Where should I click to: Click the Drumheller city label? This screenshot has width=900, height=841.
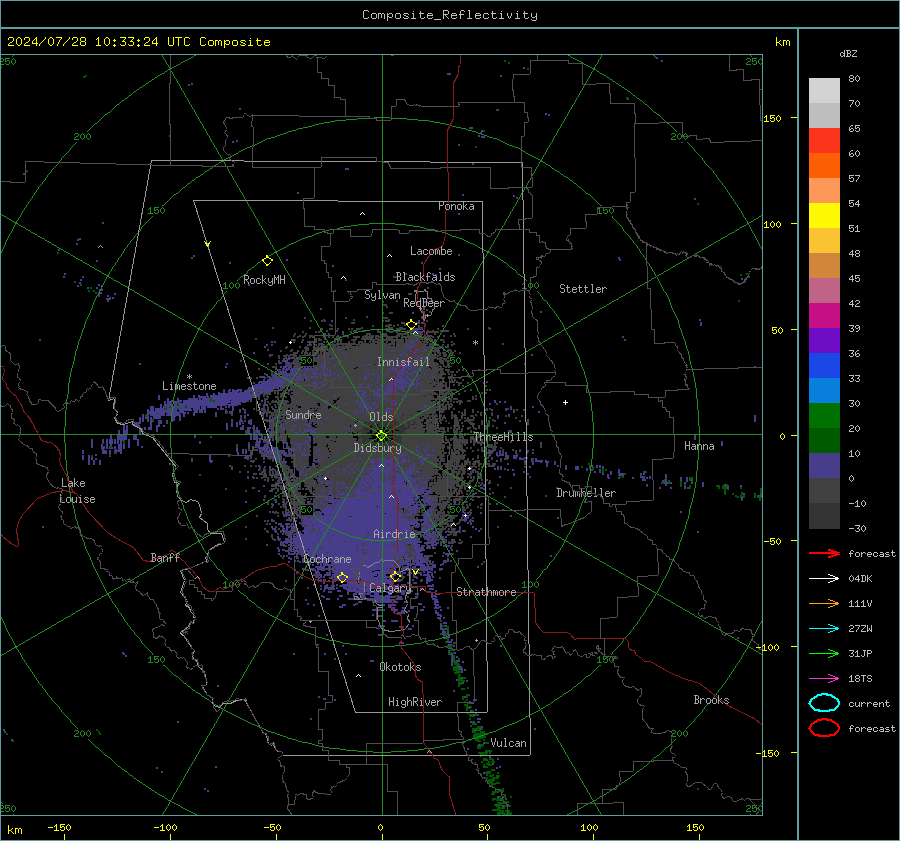click(x=585, y=493)
